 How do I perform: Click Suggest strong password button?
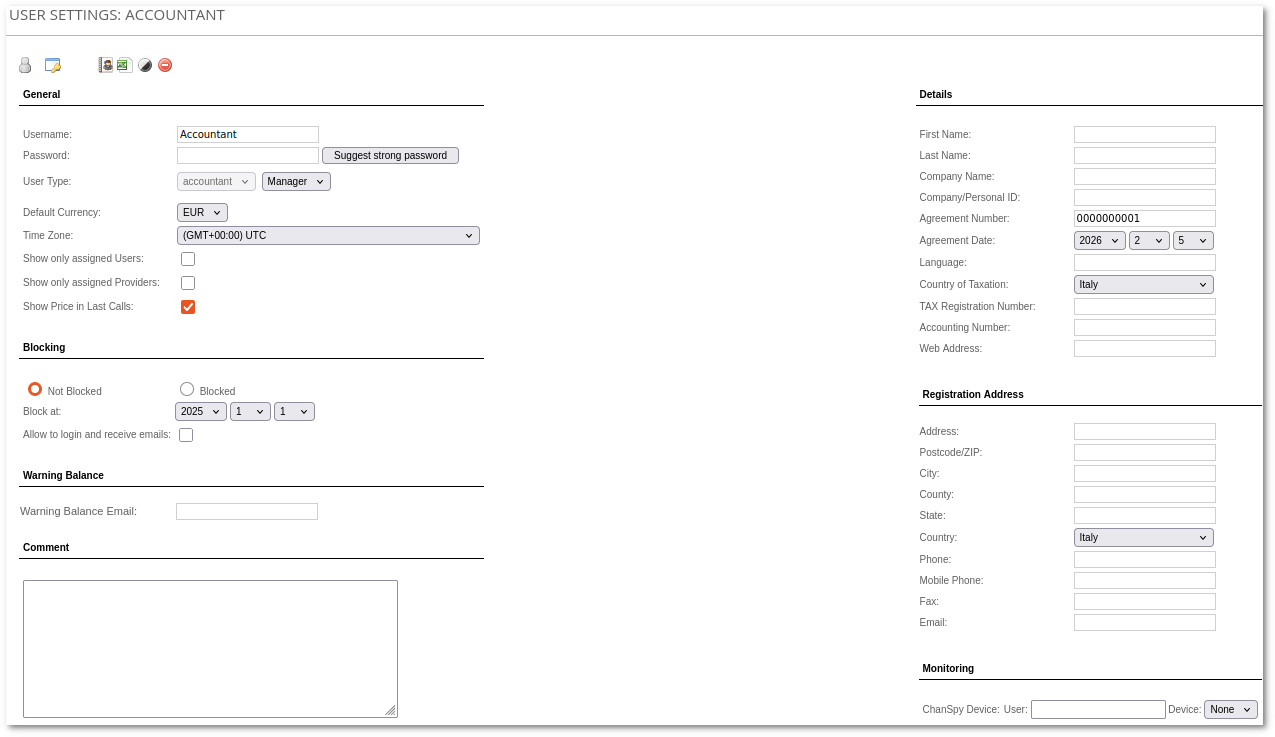coord(390,156)
